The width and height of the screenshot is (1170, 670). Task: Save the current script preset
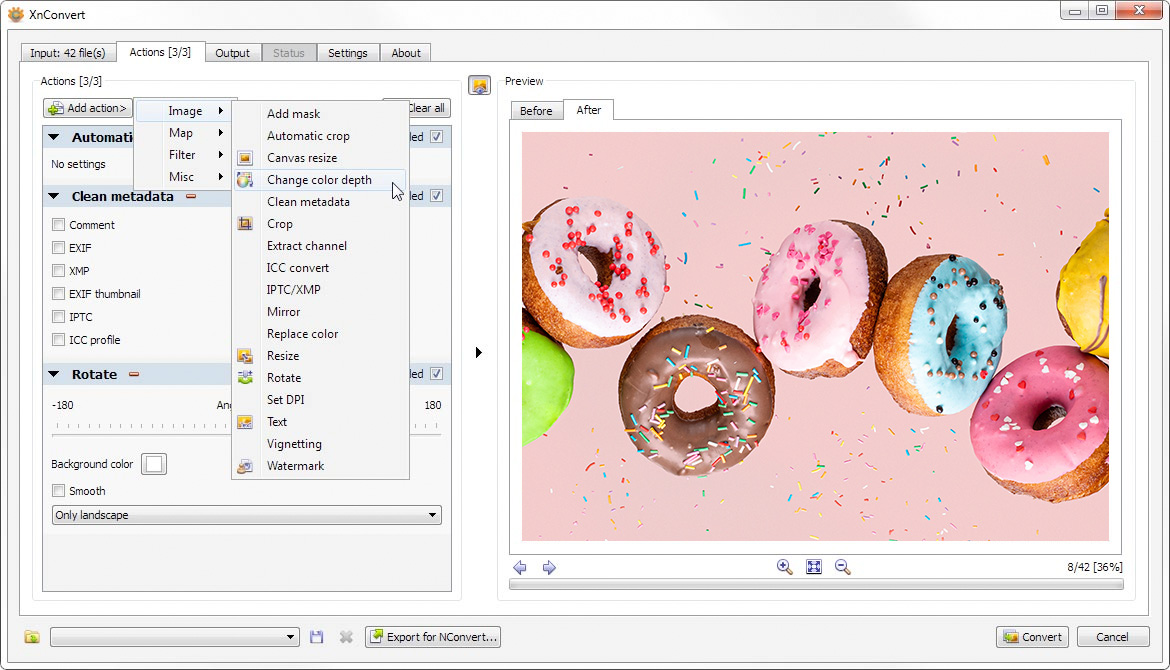tap(316, 636)
